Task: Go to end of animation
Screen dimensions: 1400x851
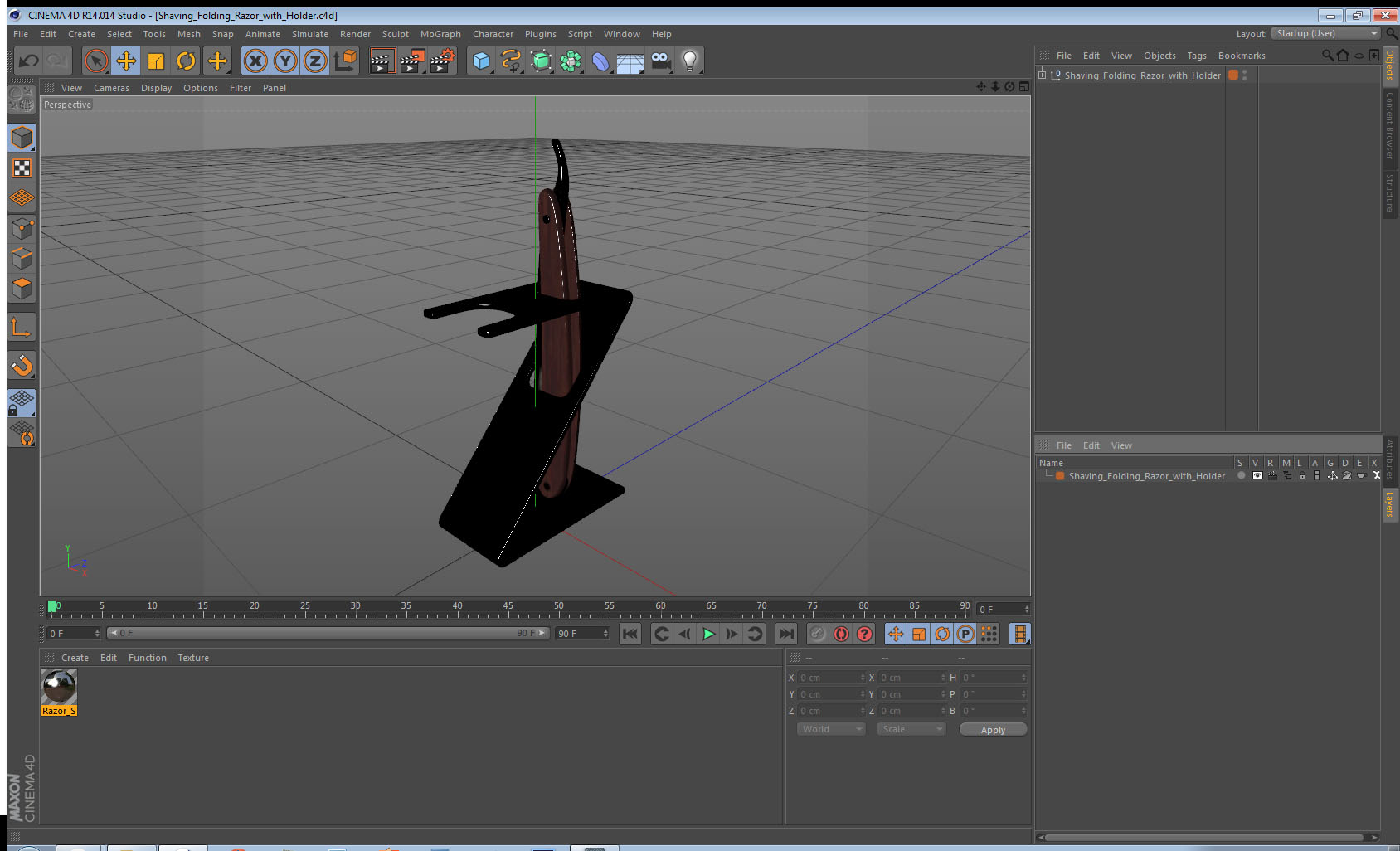Action: pyautogui.click(x=785, y=634)
